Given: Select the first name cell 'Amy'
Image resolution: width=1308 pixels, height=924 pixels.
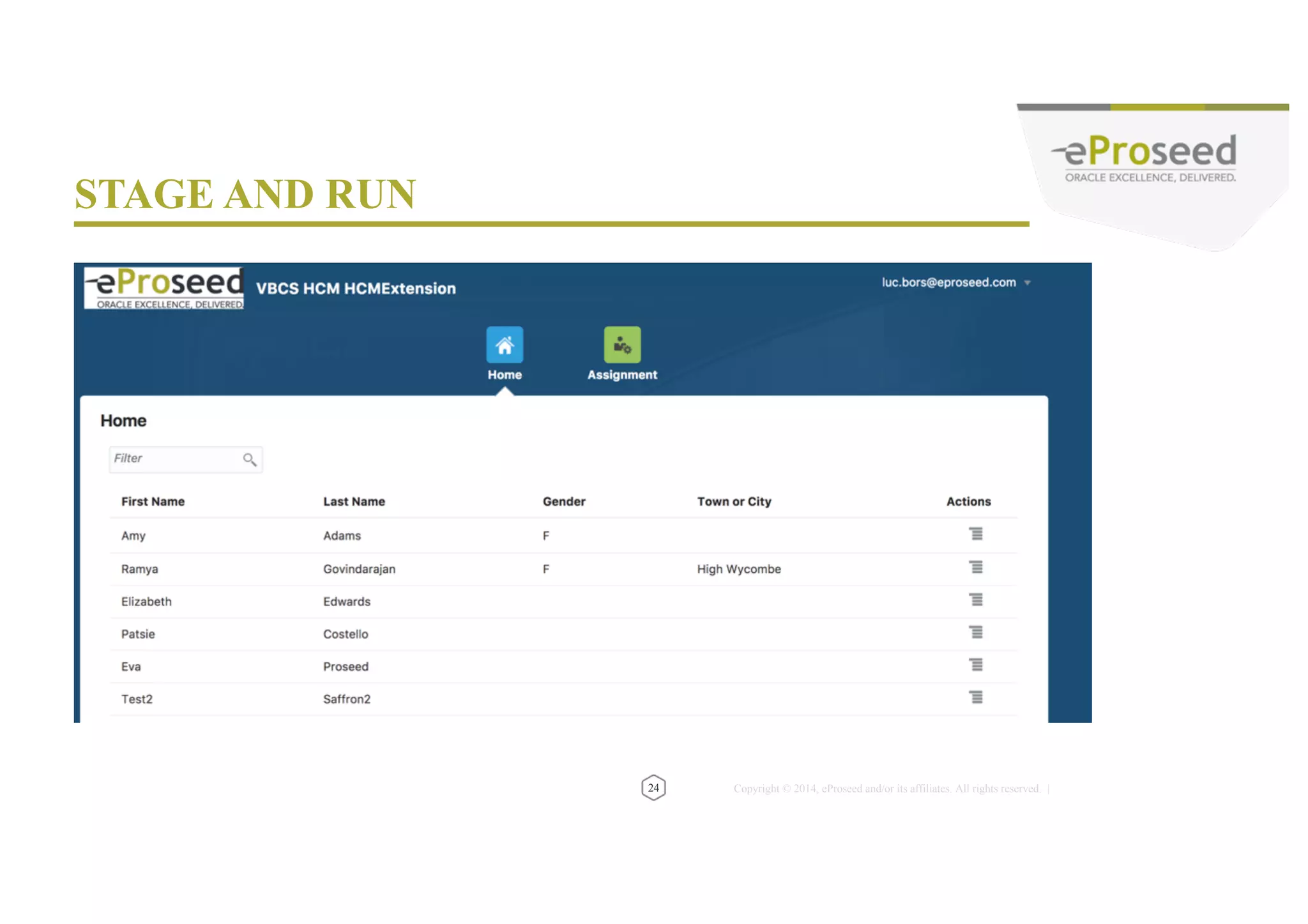Looking at the screenshot, I should [133, 536].
